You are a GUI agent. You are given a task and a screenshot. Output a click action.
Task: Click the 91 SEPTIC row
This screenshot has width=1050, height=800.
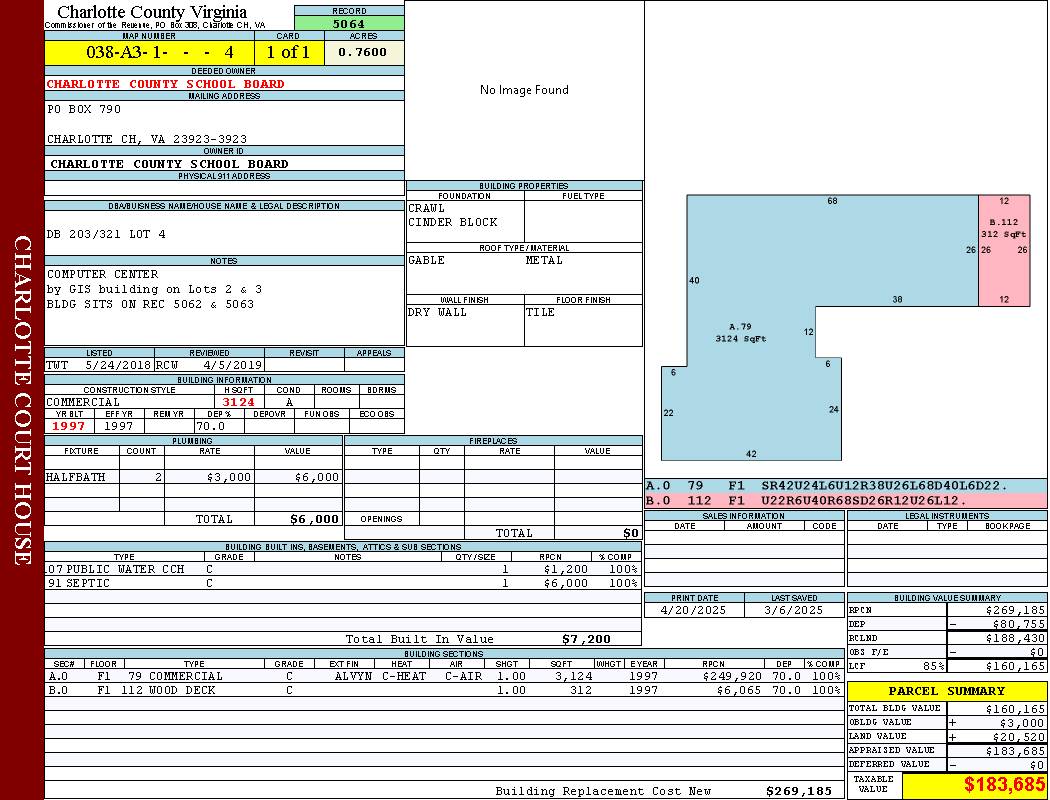pos(343,583)
